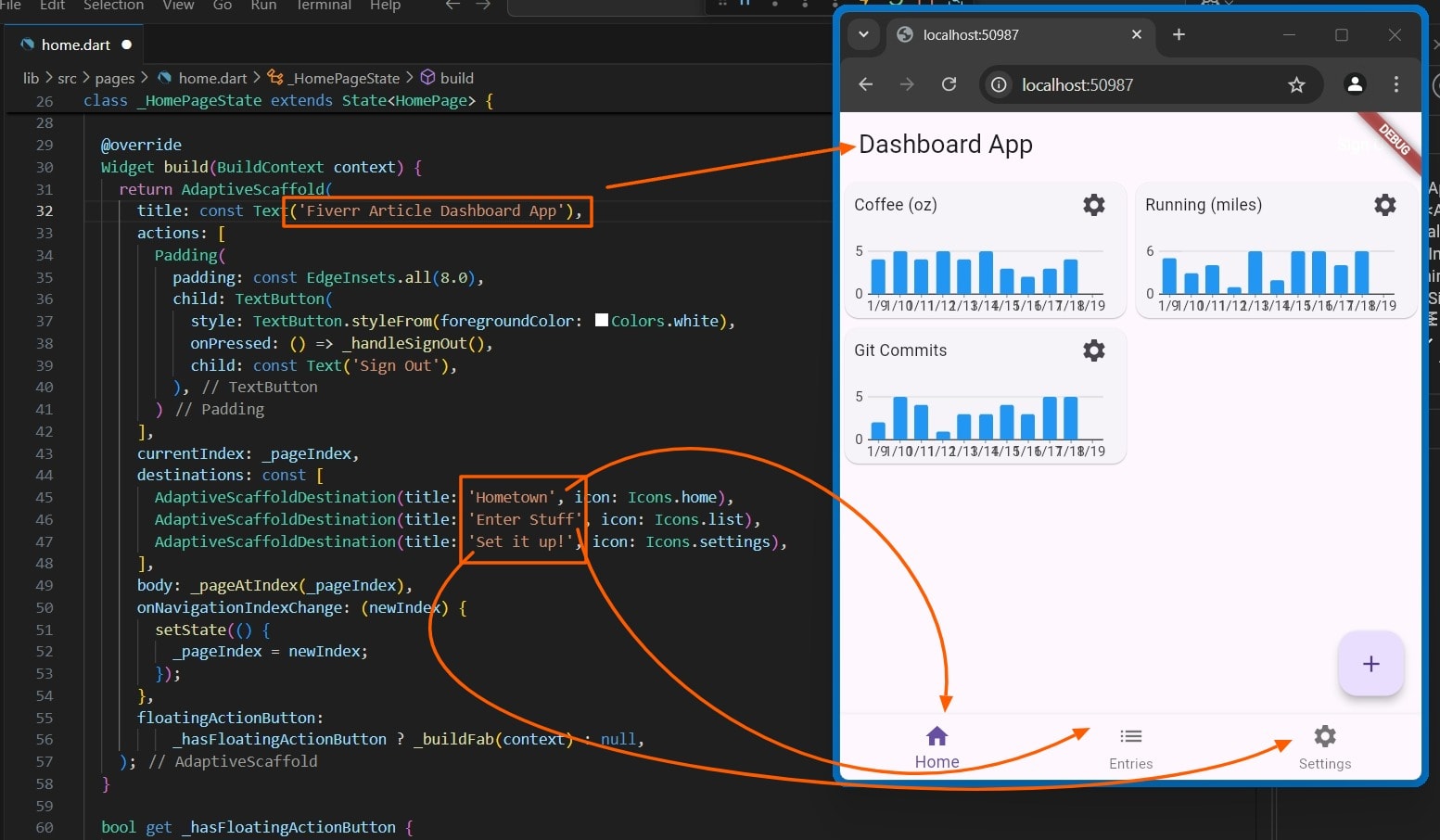Open the home.dart breadcrumb segment

click(x=212, y=78)
